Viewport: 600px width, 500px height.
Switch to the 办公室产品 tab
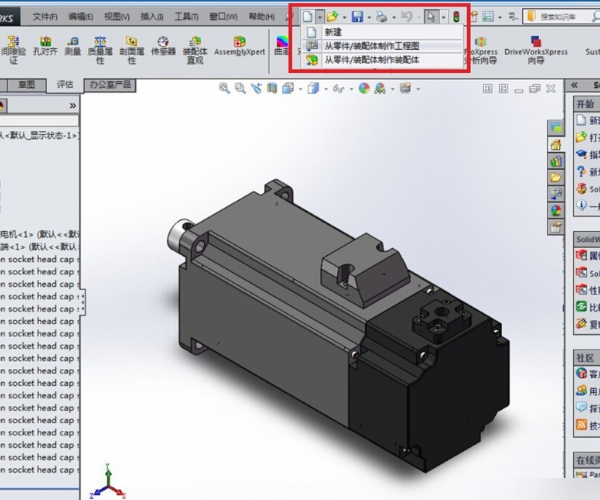click(112, 85)
